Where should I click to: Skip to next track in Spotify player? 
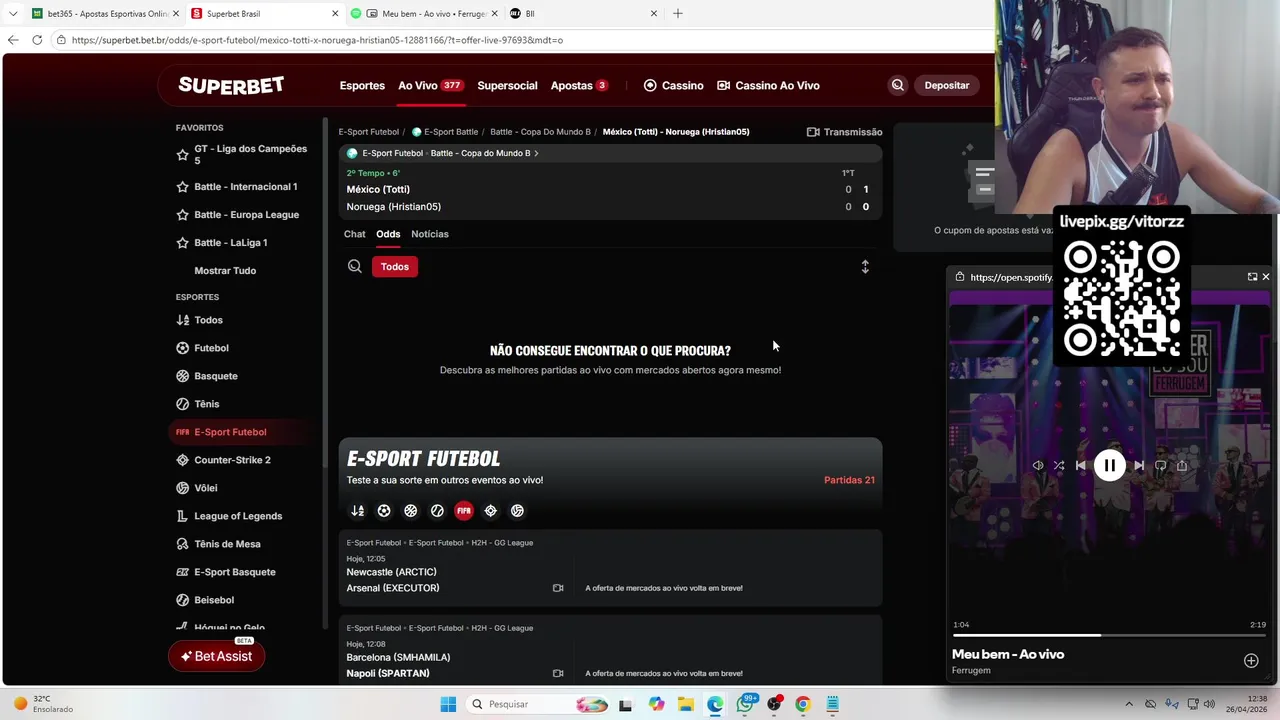pyautogui.click(x=1139, y=466)
